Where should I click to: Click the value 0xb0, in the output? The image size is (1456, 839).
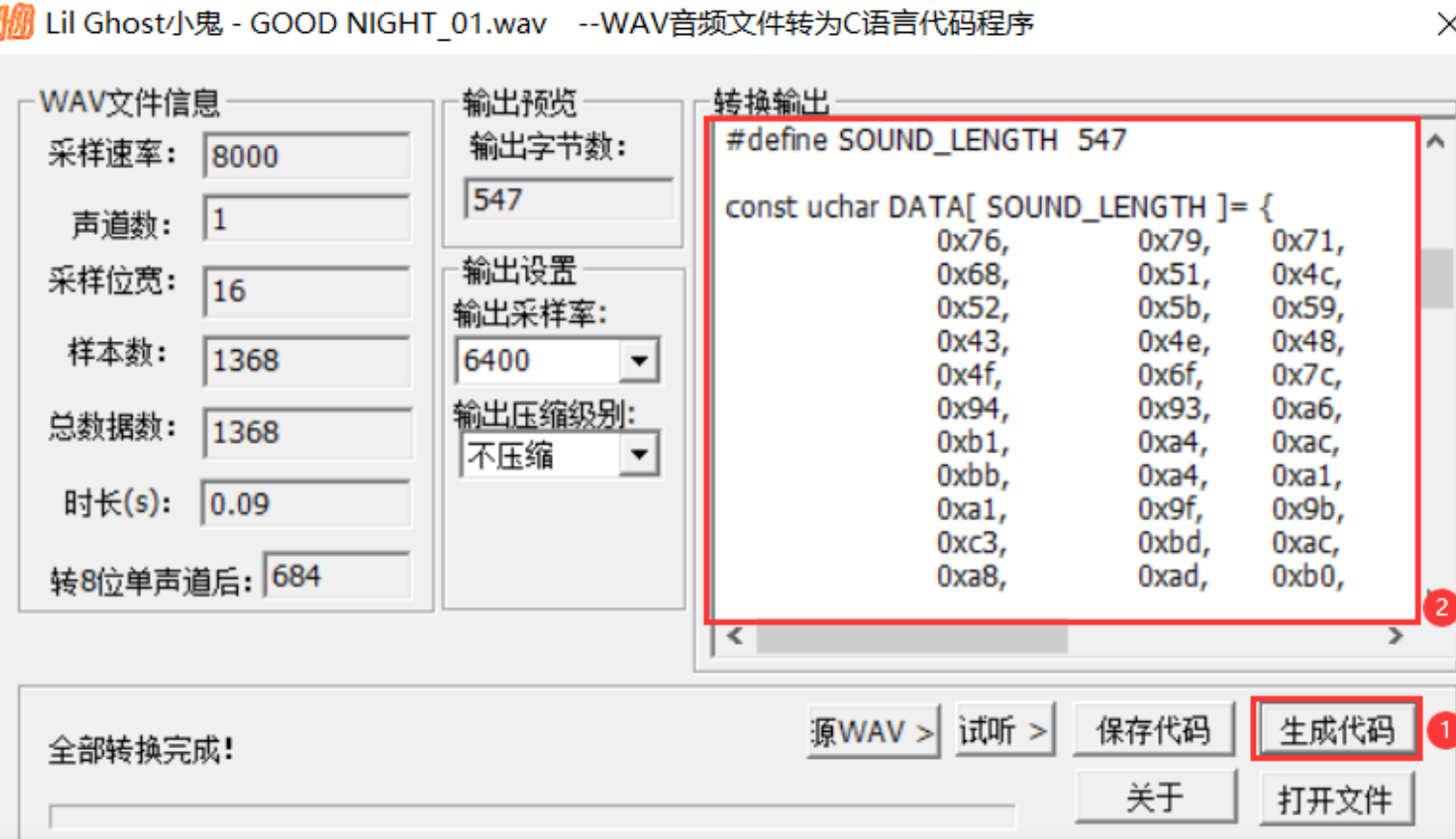1307,577
